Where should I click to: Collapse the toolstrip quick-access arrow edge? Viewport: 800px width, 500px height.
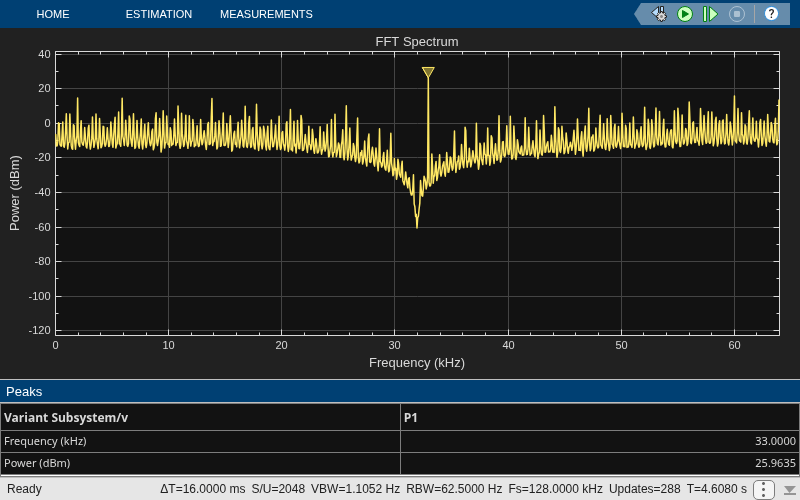point(638,14)
